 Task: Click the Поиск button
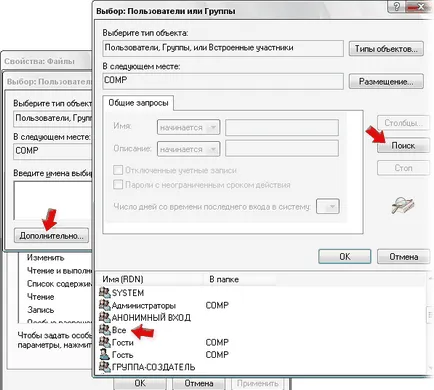click(x=403, y=146)
